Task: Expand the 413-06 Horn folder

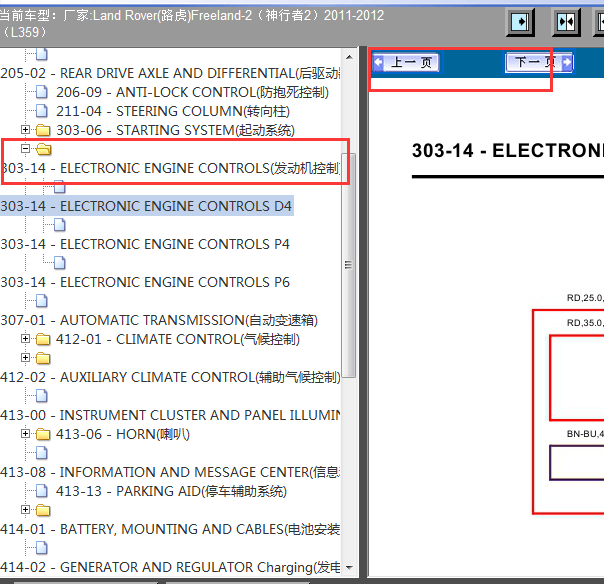Action: click(x=25, y=434)
